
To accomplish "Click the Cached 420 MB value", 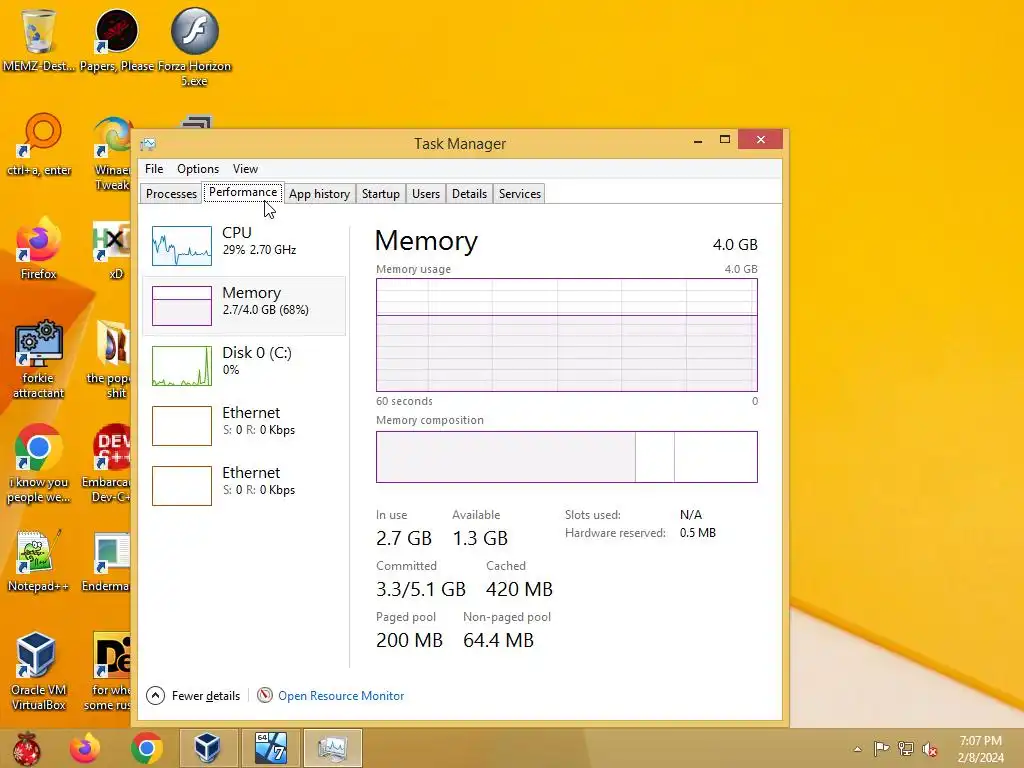I will 519,589.
